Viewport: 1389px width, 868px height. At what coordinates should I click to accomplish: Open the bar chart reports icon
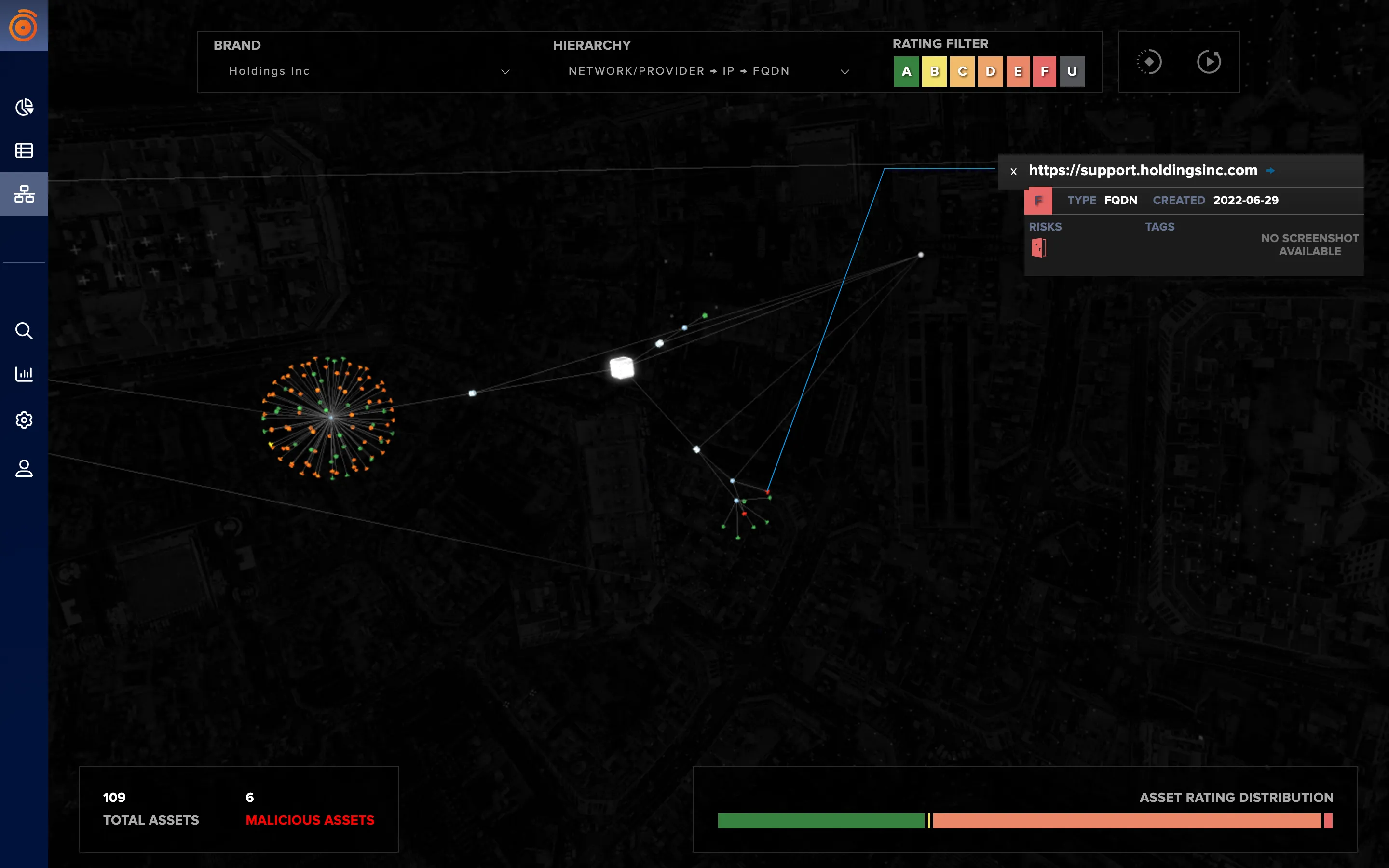coord(24,374)
